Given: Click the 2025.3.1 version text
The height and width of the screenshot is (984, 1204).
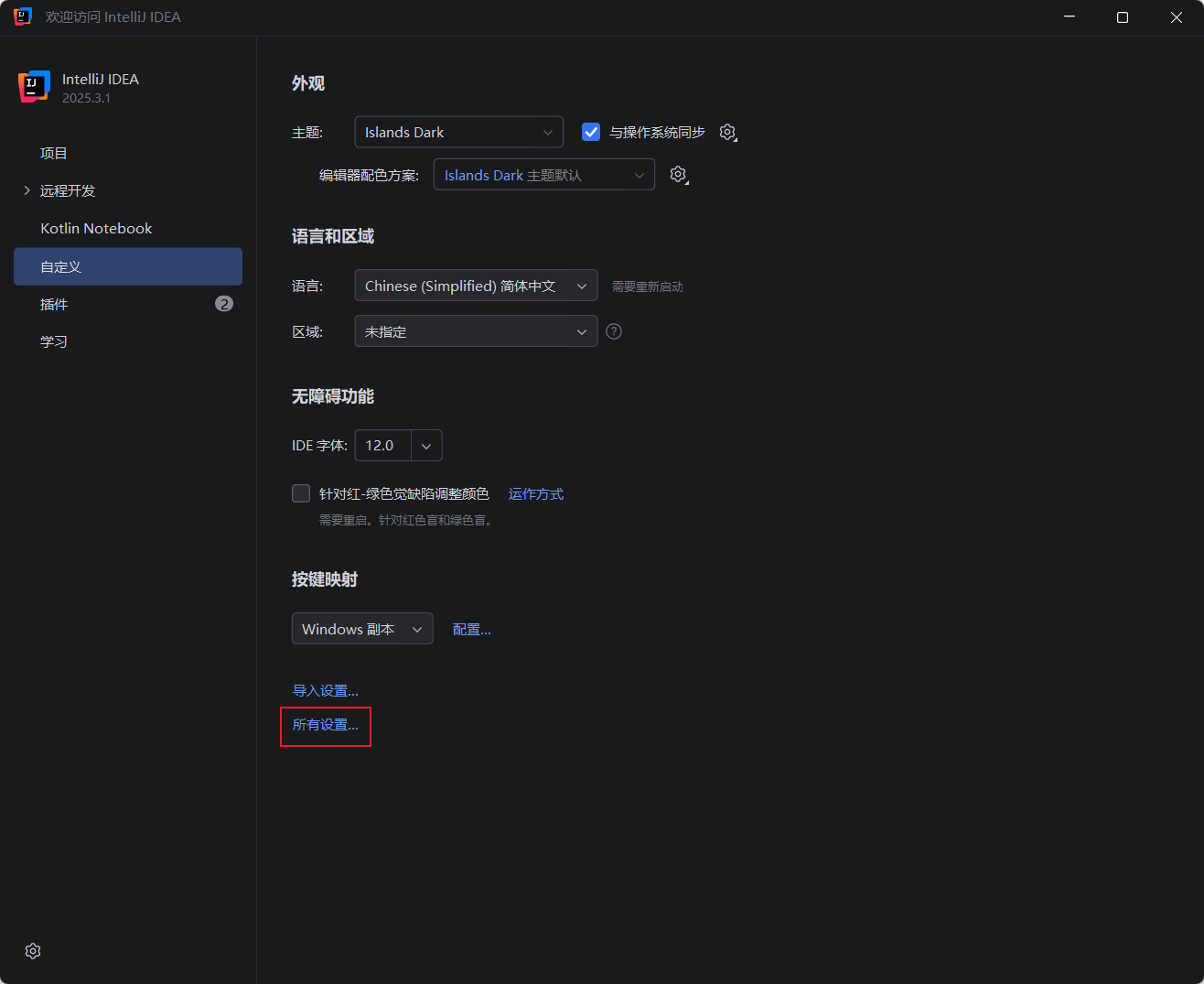Looking at the screenshot, I should click(x=86, y=98).
